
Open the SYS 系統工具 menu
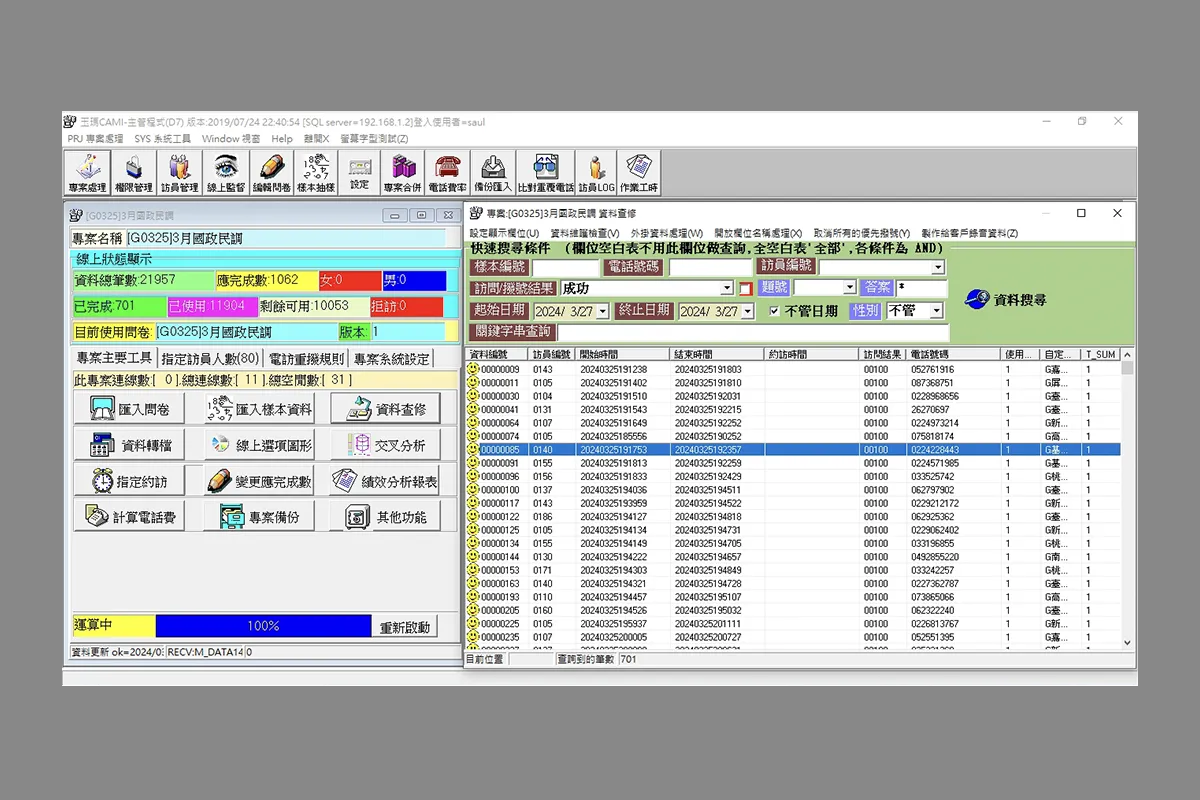pos(162,139)
